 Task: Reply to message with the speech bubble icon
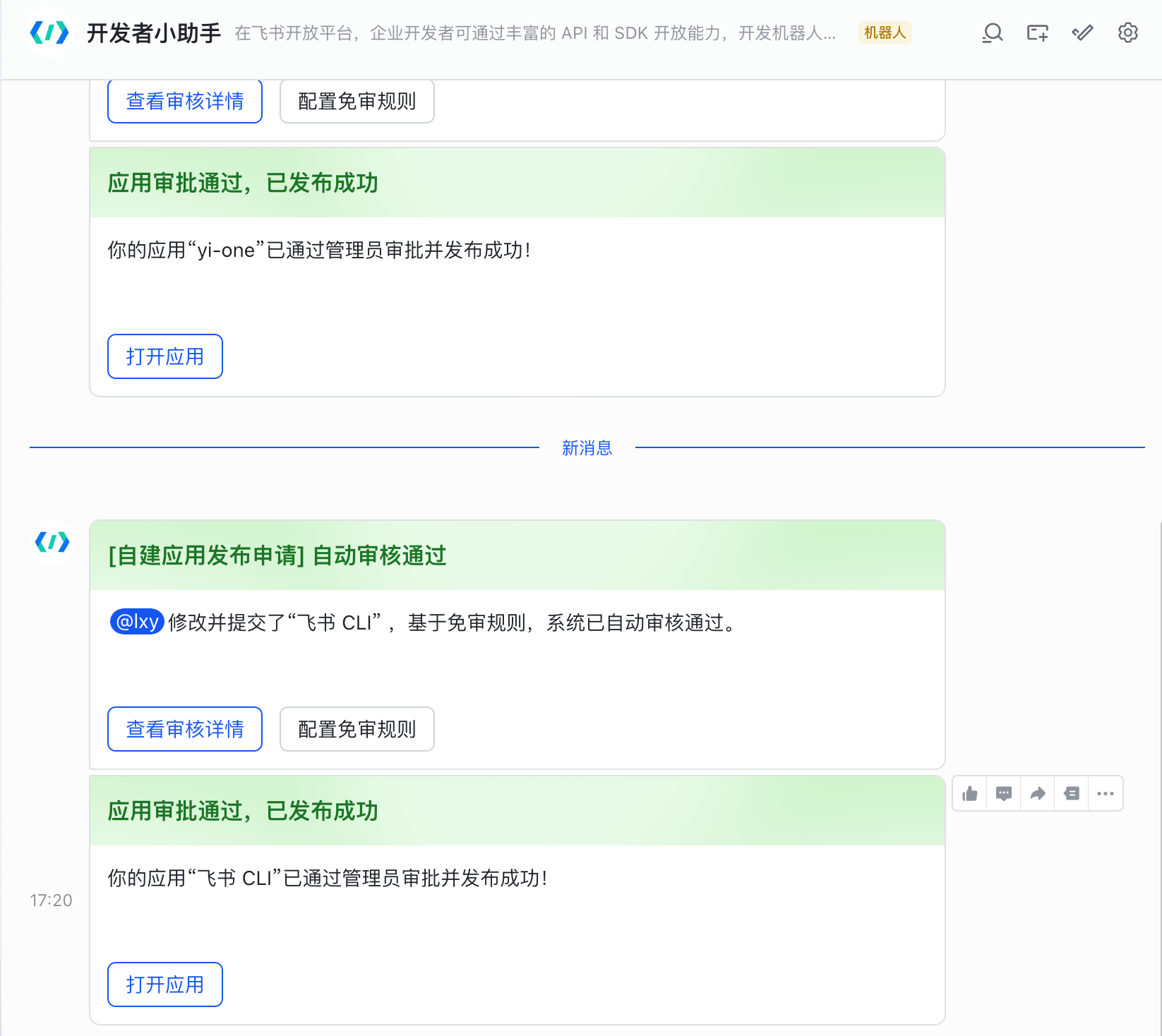click(1004, 794)
